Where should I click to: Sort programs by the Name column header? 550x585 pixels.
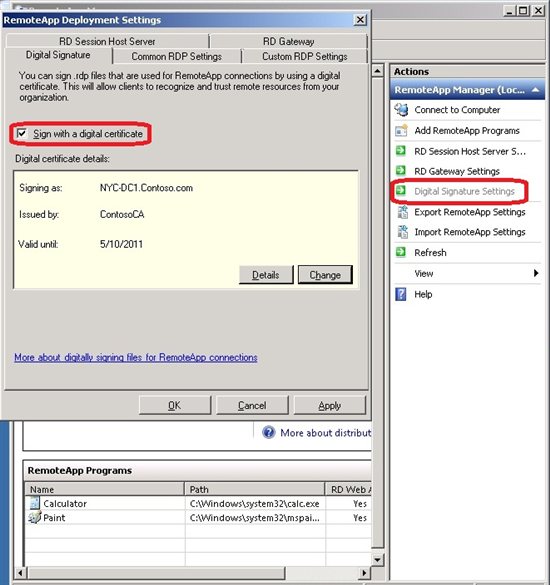[x=105, y=489]
